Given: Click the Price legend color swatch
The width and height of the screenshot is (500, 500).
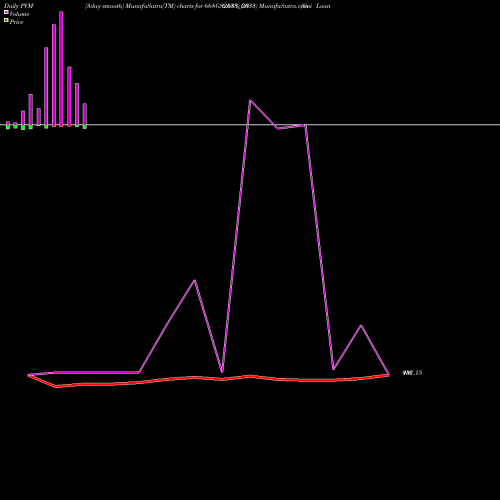Looking at the screenshot, I should coord(6,20).
